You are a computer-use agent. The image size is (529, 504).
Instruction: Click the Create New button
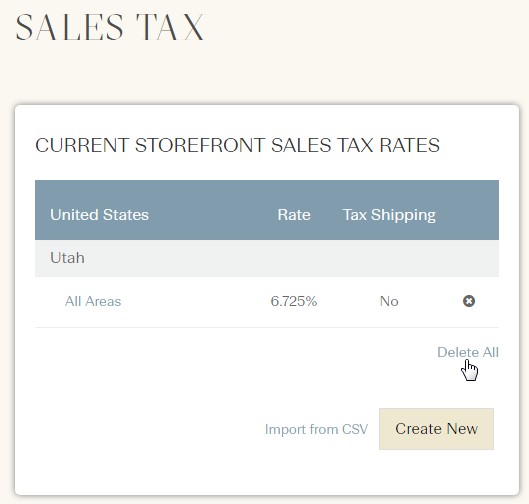point(436,429)
